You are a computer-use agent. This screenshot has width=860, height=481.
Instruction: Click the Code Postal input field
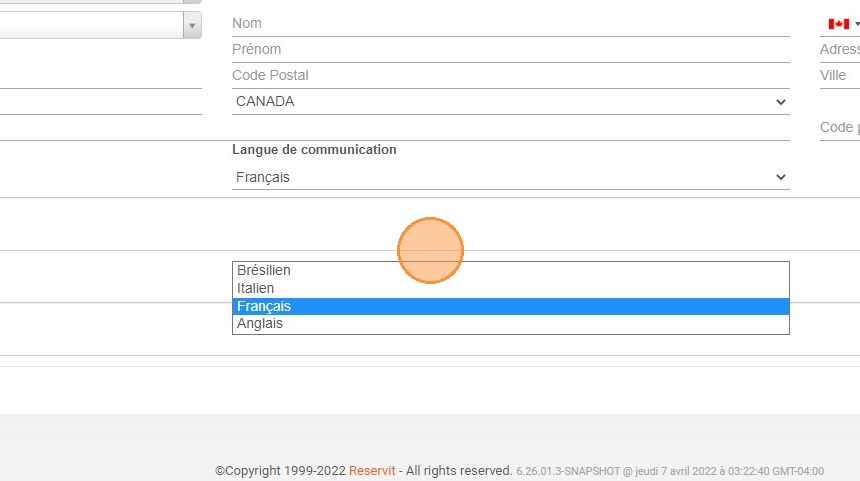[x=511, y=76]
